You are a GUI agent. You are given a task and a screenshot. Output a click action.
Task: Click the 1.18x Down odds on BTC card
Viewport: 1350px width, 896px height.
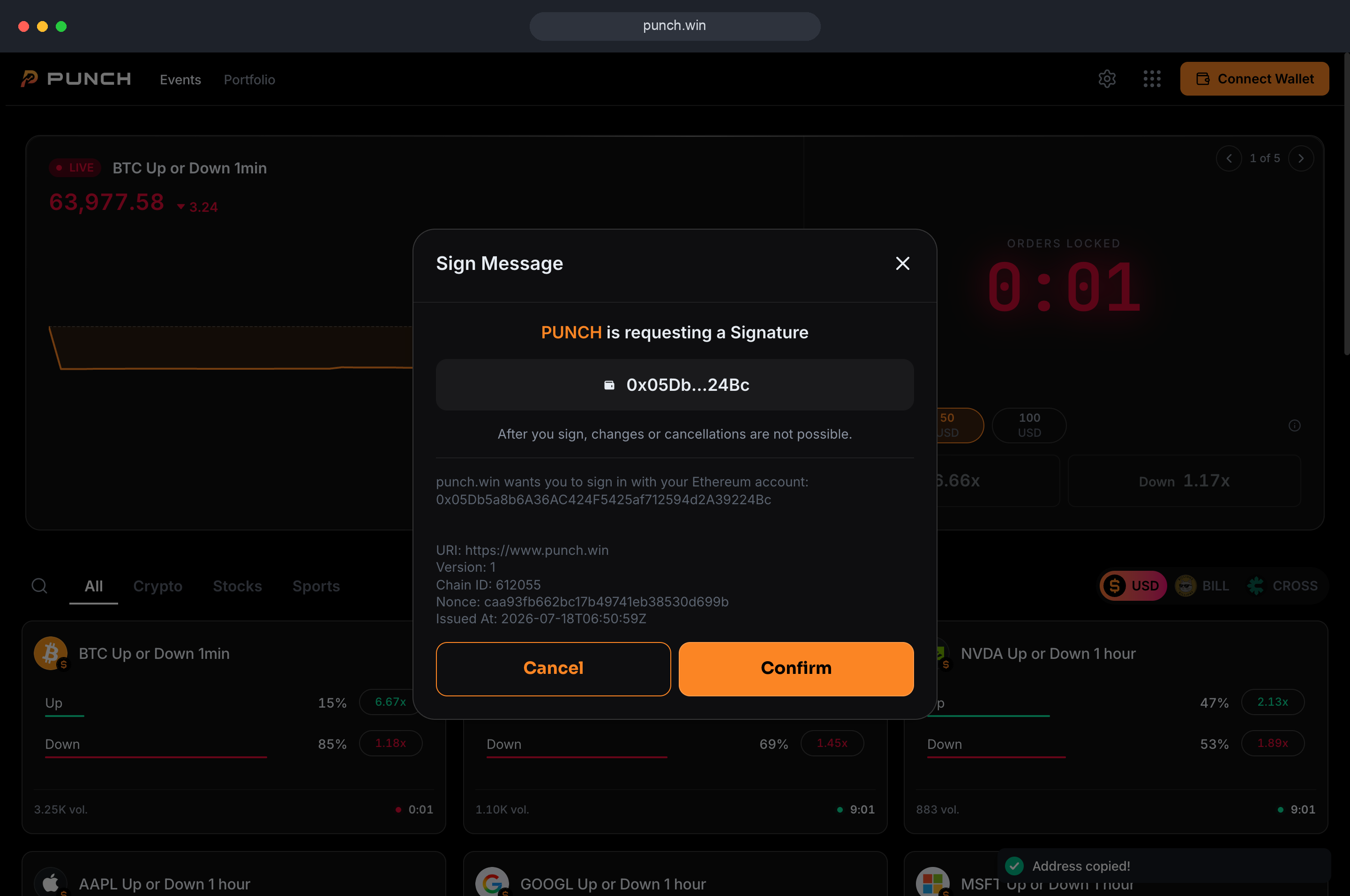(390, 743)
